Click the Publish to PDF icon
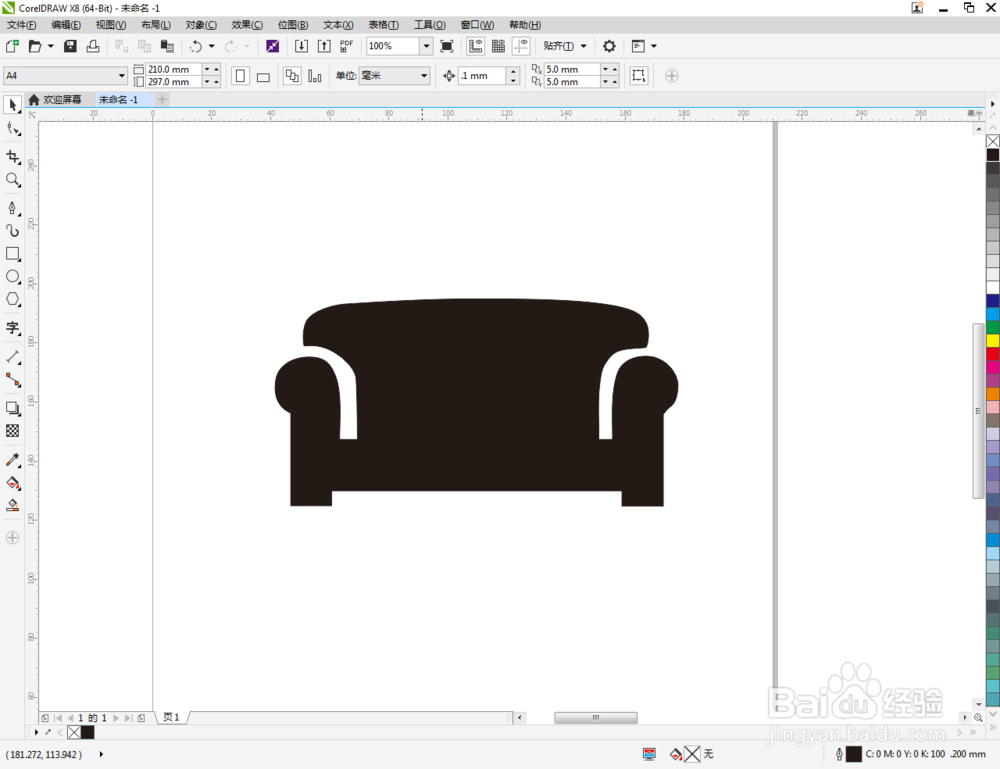Image resolution: width=1000 pixels, height=769 pixels. click(x=346, y=46)
